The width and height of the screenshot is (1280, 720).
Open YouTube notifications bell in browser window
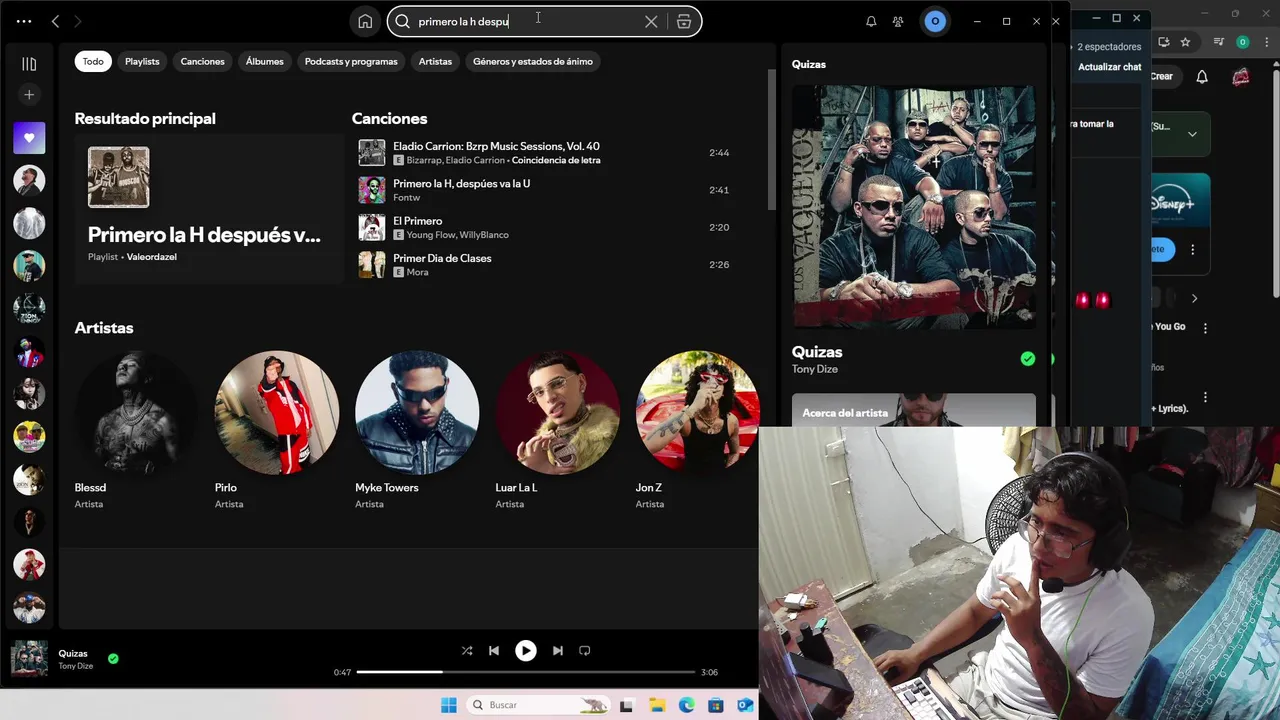point(1202,77)
